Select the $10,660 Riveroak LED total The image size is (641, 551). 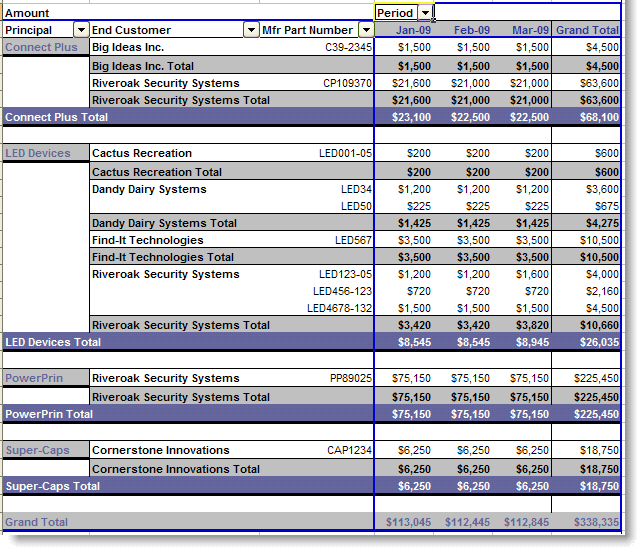tap(599, 325)
